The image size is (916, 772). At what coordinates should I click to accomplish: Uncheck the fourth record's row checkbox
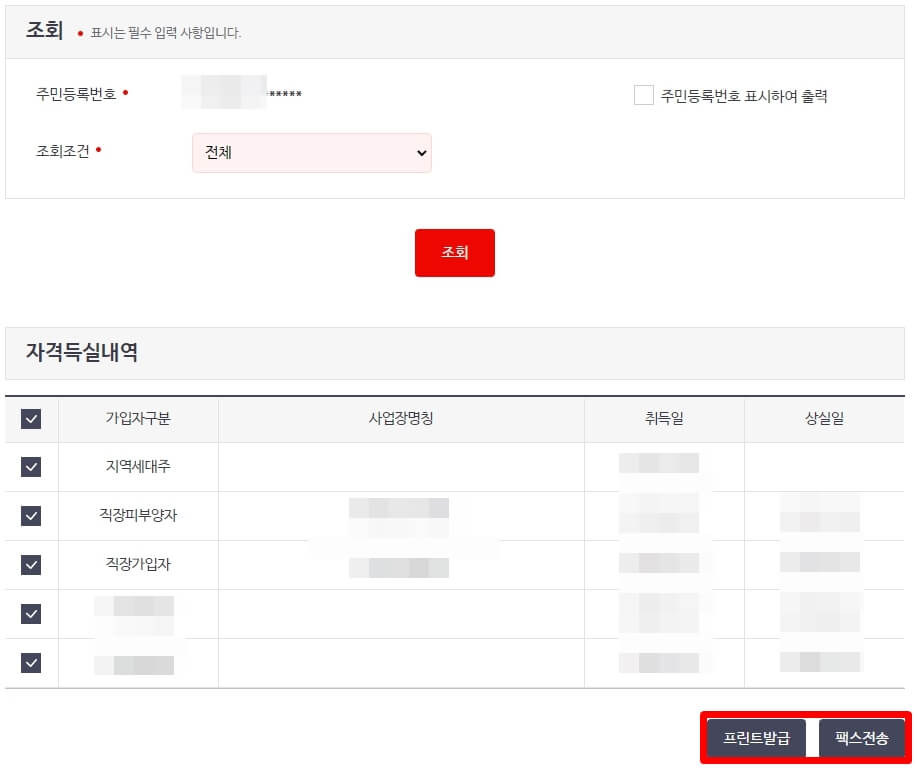pos(31,614)
